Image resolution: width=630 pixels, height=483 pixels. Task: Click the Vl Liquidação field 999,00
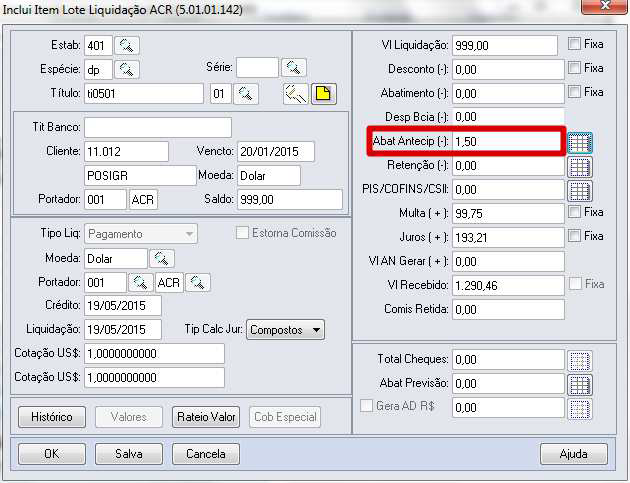click(x=505, y=45)
